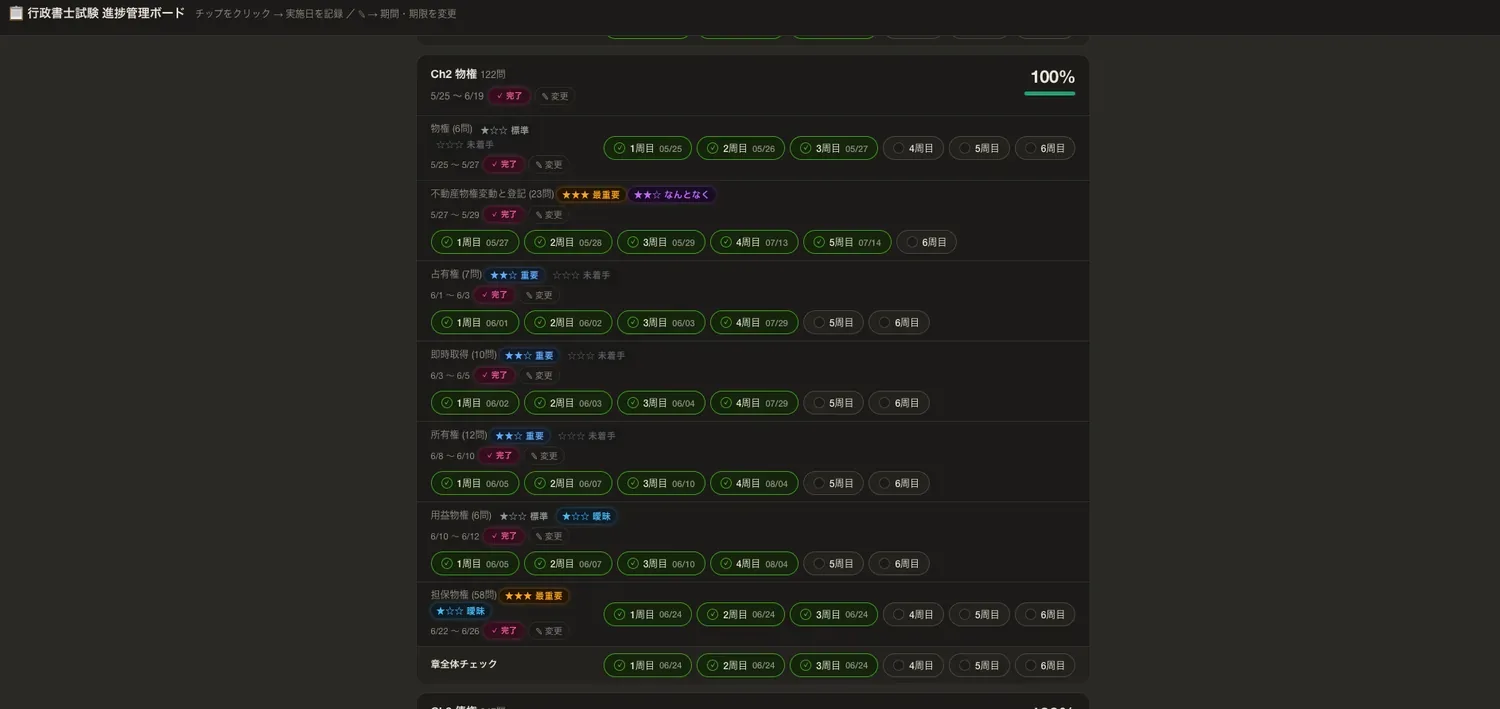Uncheck 4周目 07/13 for 不動産物権変動と登記

[754, 242]
